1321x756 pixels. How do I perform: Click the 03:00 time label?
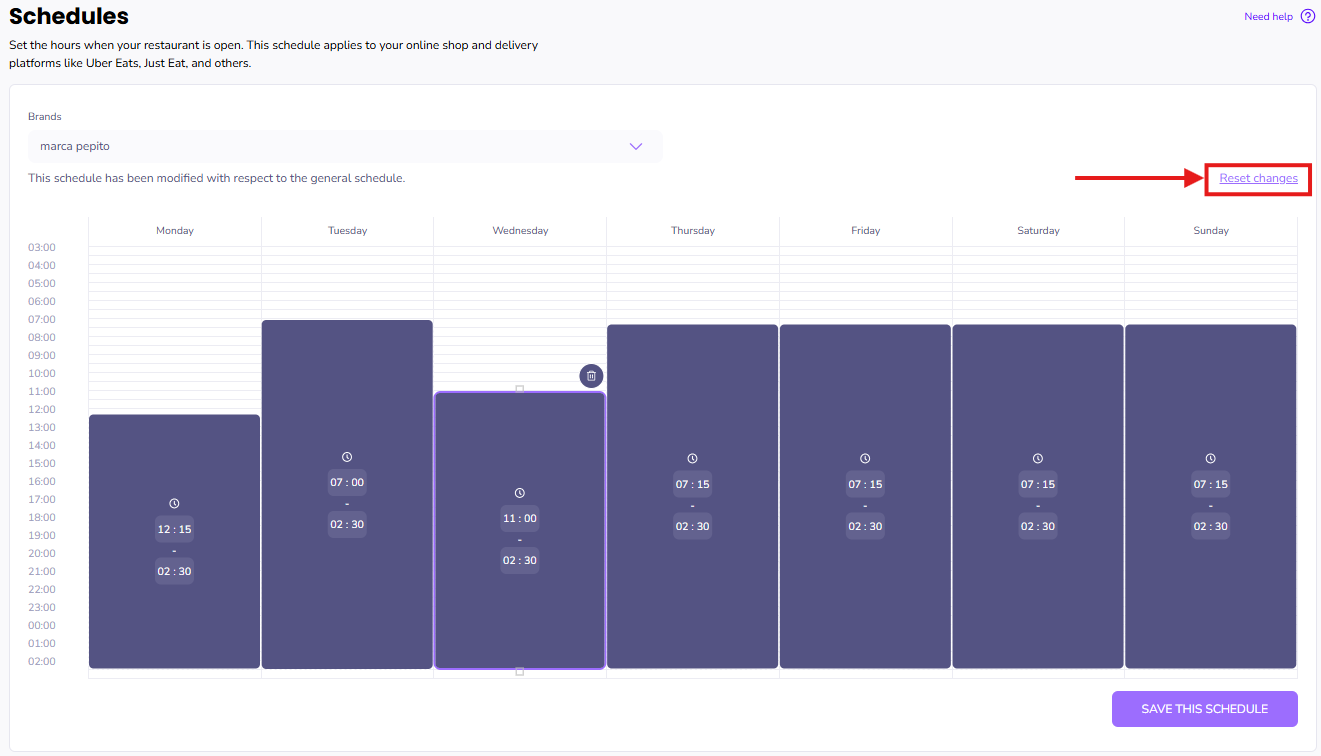tap(42, 247)
